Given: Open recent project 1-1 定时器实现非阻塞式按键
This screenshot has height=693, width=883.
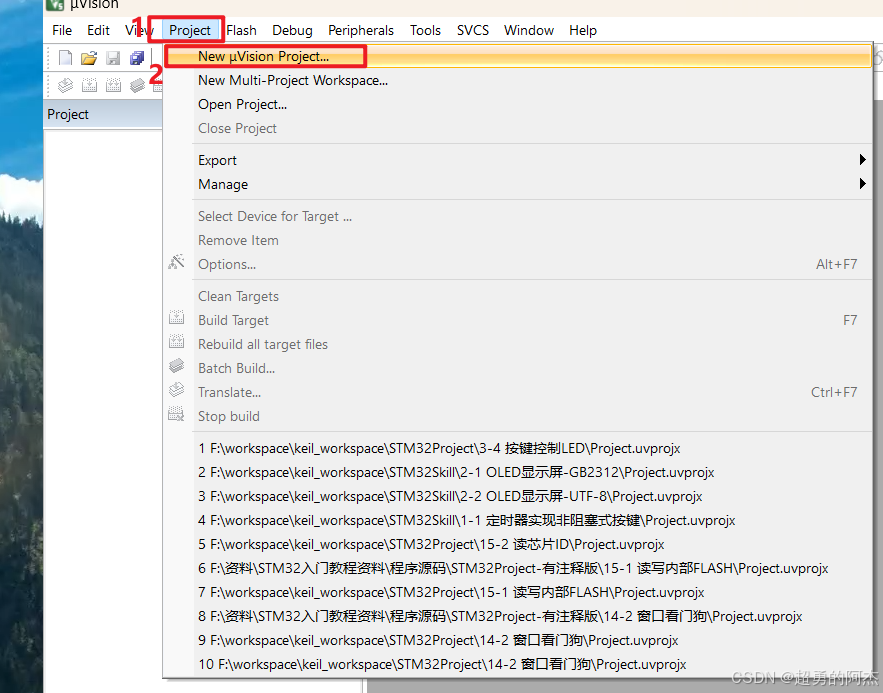Looking at the screenshot, I should click(517, 520).
